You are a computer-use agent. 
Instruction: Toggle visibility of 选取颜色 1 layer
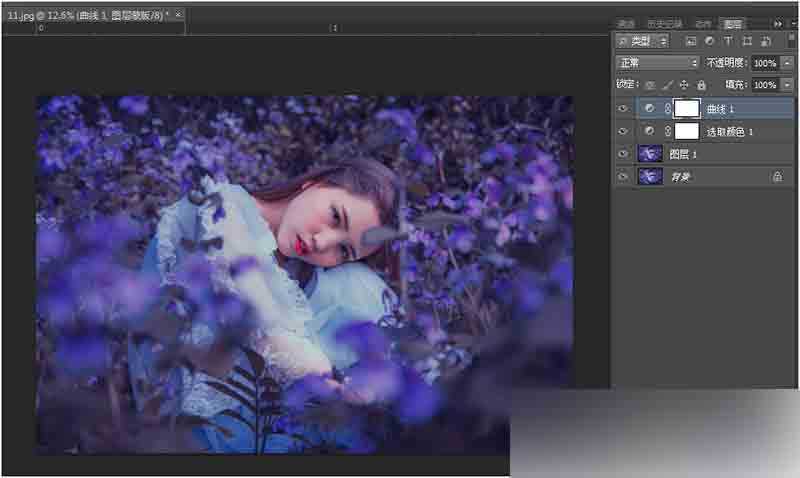tap(623, 131)
